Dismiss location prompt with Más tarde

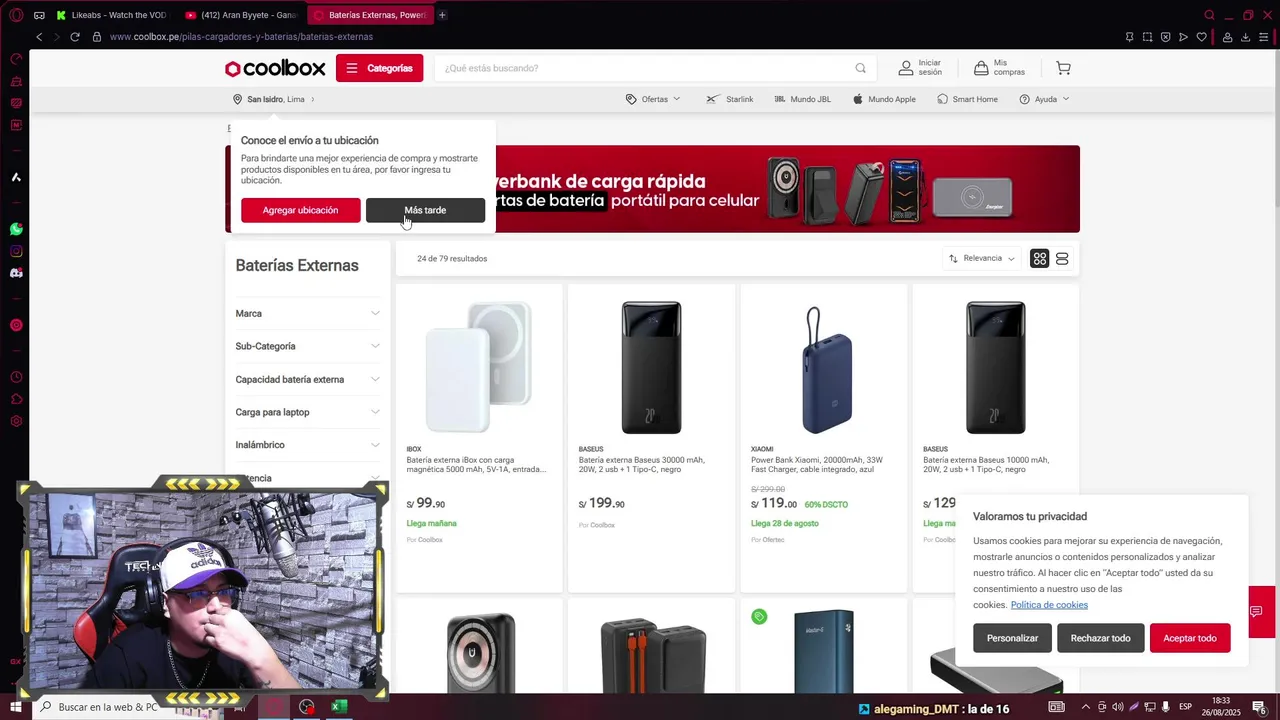[x=425, y=210]
